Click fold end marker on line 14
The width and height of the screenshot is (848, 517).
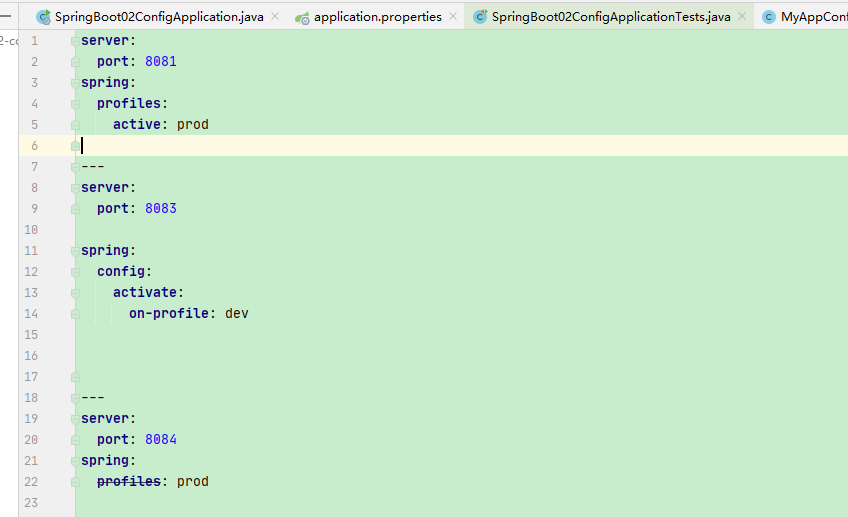click(x=75, y=314)
